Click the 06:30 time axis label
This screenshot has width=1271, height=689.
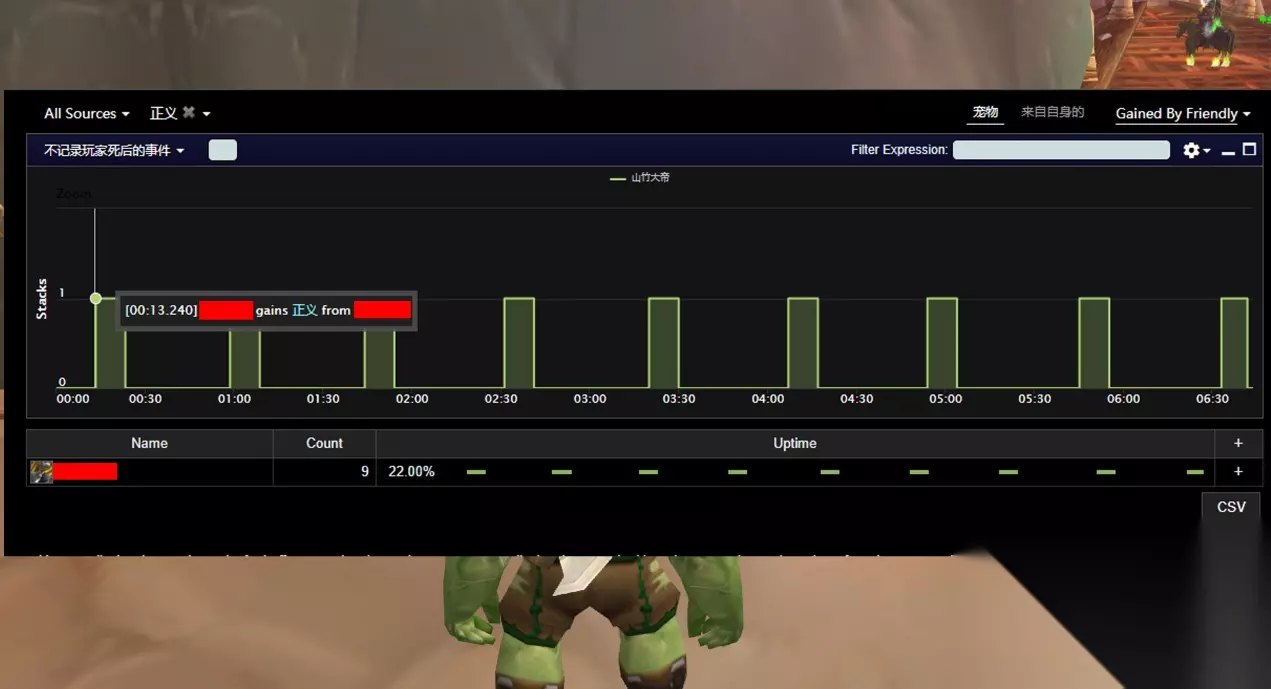1212,398
